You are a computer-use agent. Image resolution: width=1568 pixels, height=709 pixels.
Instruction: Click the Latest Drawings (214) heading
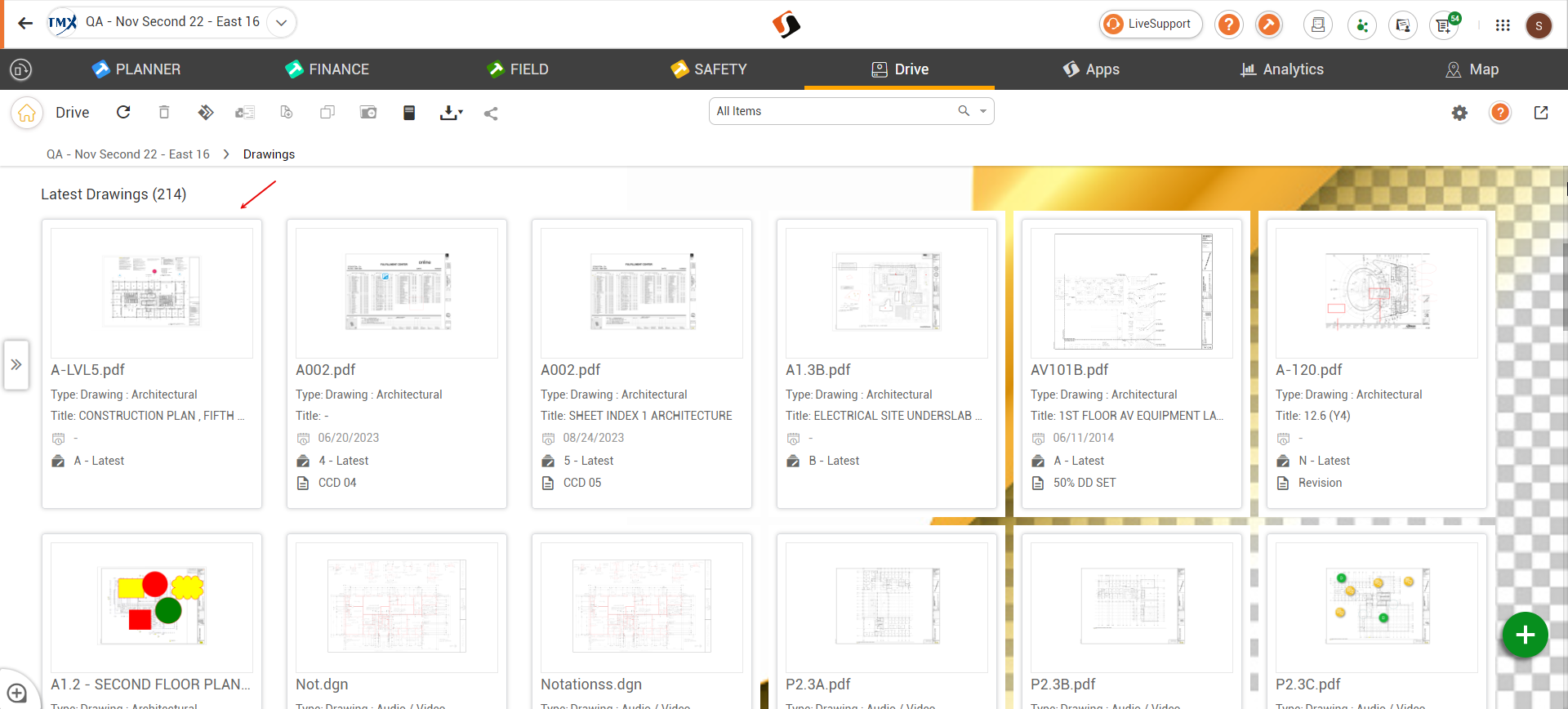click(114, 194)
